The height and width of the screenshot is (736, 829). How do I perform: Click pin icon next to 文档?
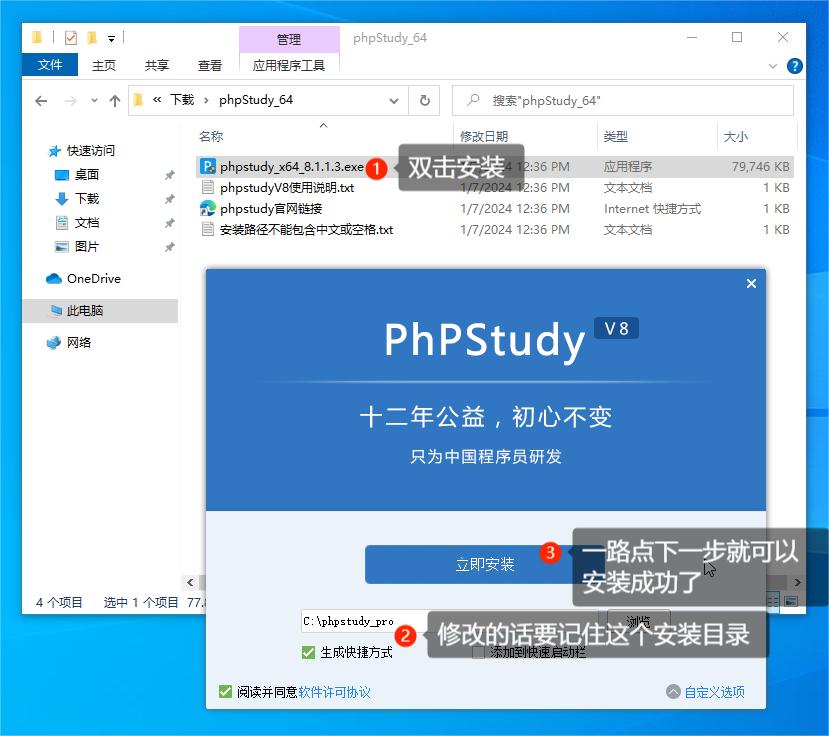tap(169, 223)
